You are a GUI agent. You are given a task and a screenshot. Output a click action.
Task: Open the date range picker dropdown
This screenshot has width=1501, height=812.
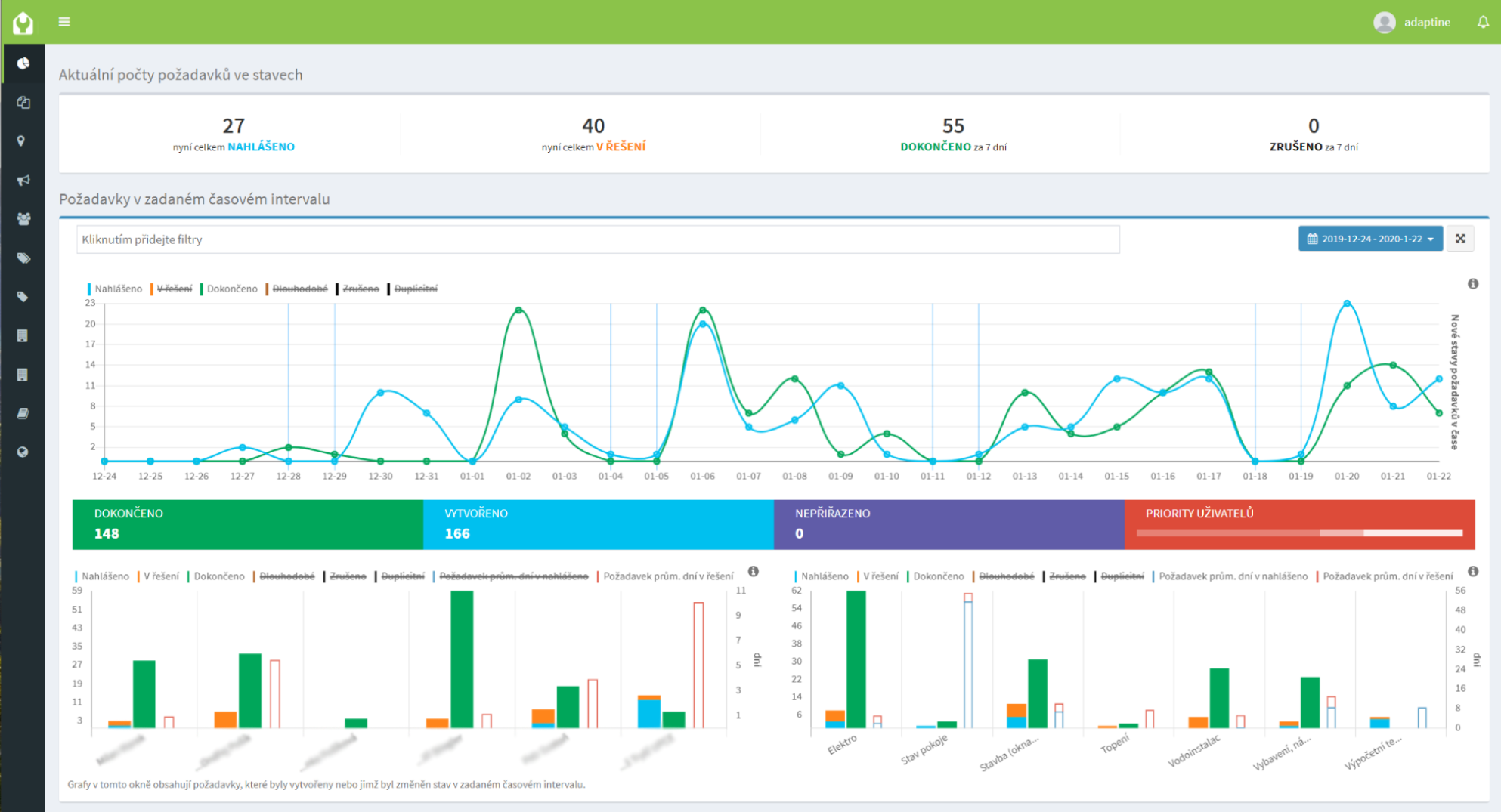tap(1369, 238)
